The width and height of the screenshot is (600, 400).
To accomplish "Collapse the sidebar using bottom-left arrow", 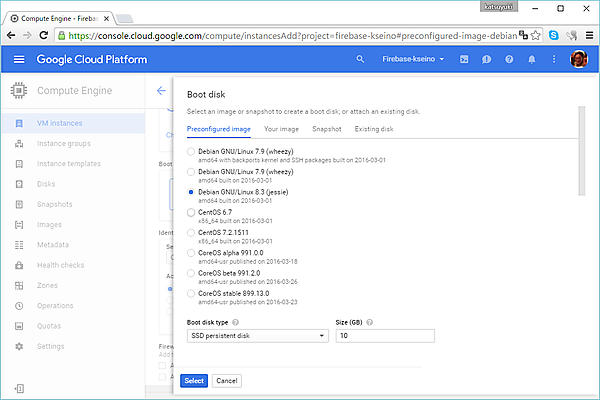I will coord(18,388).
